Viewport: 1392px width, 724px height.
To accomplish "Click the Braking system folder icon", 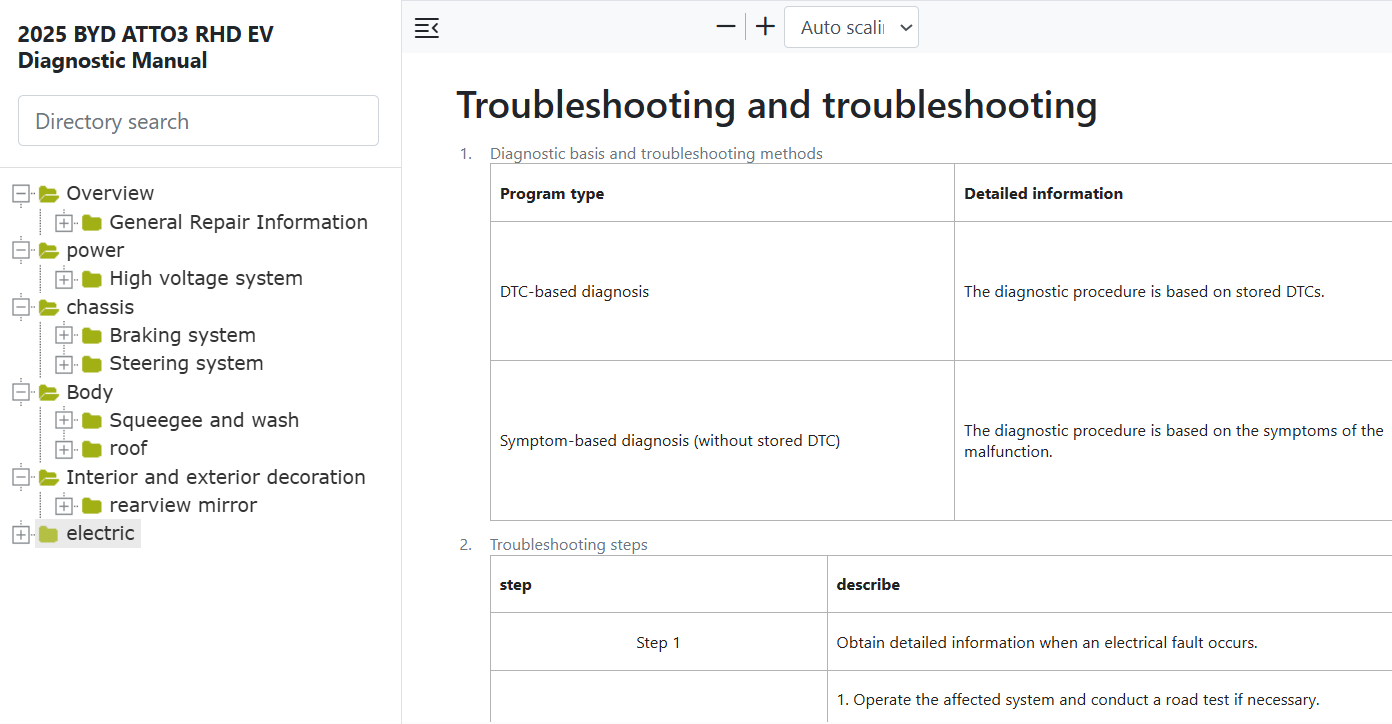I will pos(92,335).
